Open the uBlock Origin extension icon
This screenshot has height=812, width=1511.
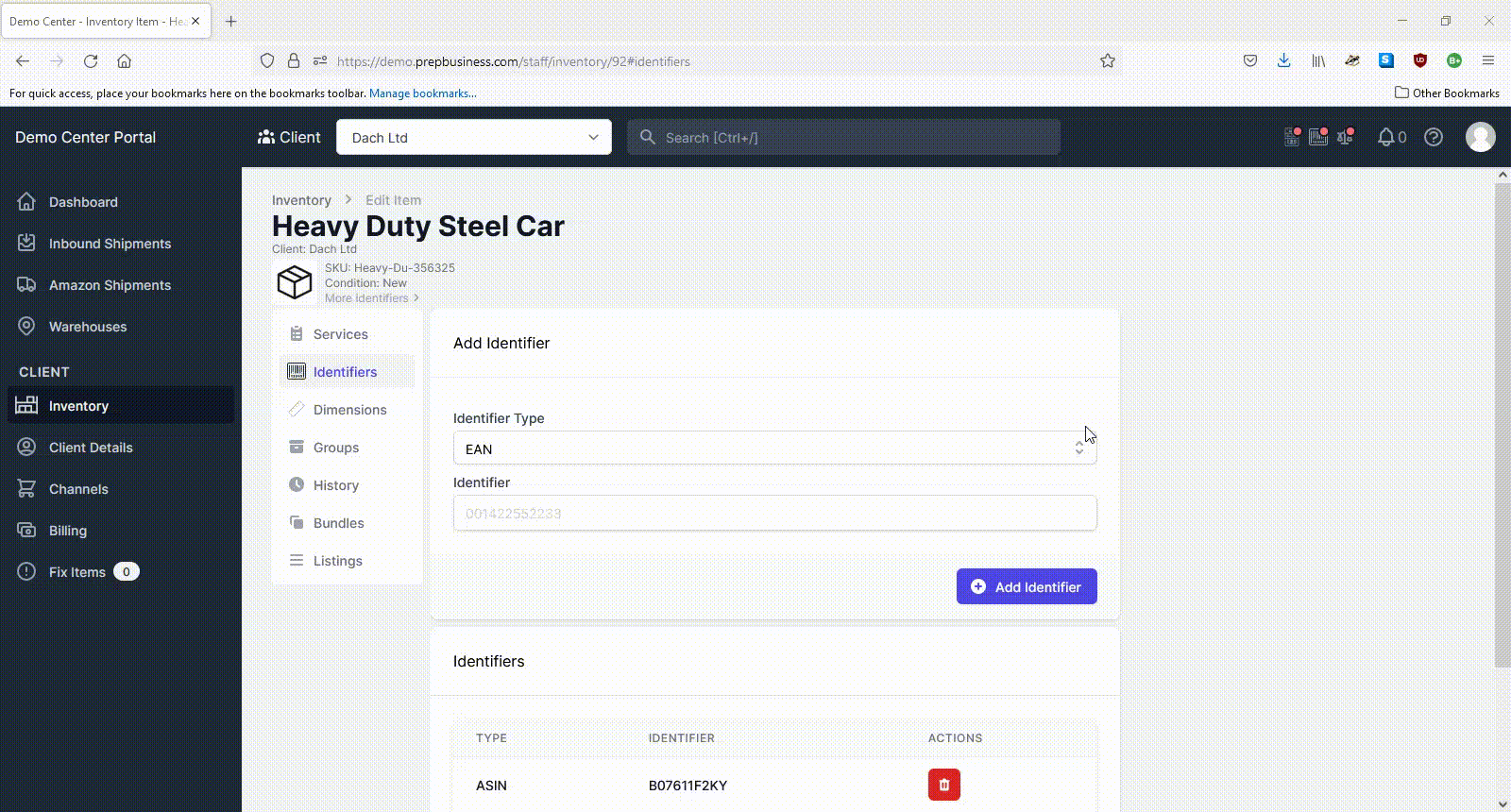coord(1419,60)
